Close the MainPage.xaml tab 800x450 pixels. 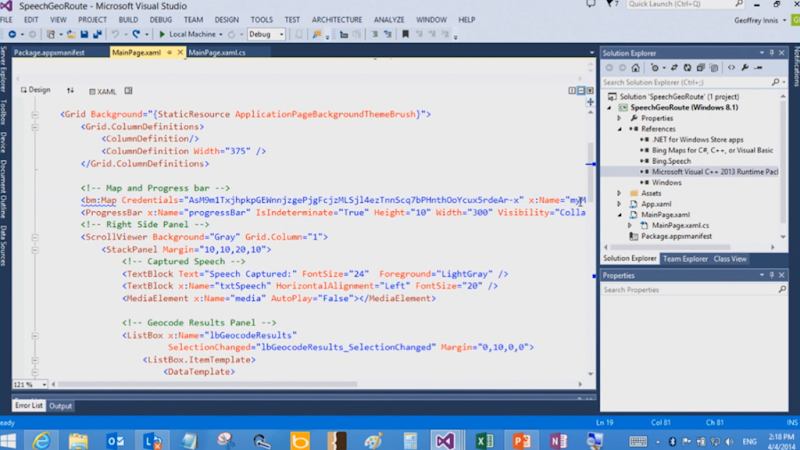tap(180, 53)
